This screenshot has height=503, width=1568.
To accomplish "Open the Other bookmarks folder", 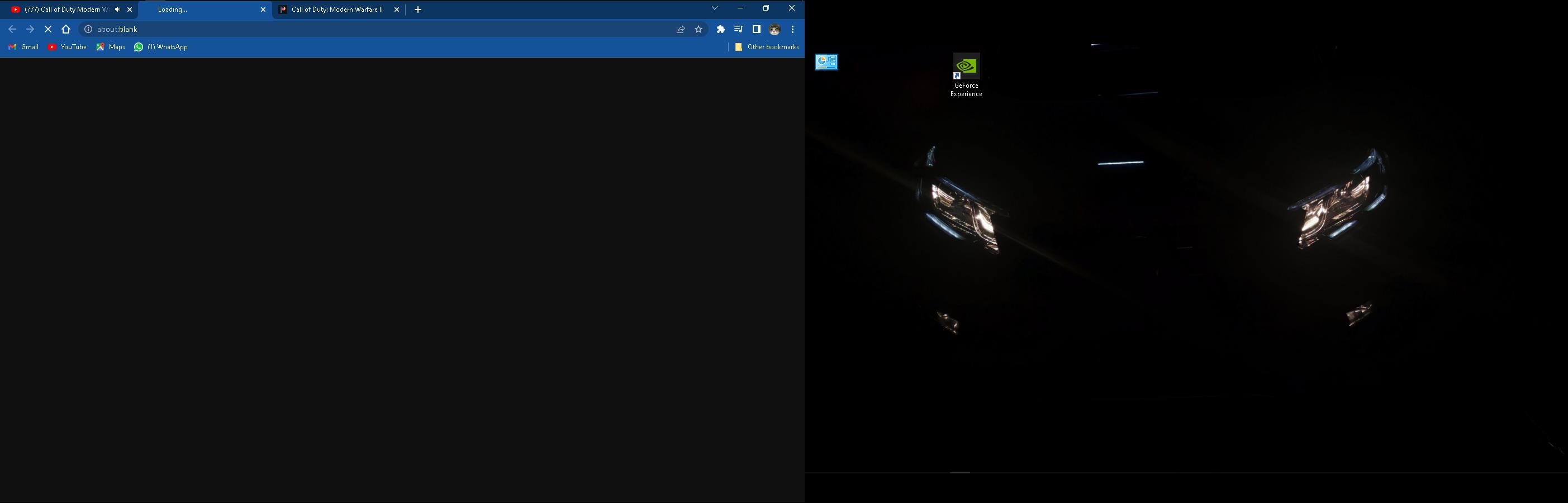I will tap(766, 47).
